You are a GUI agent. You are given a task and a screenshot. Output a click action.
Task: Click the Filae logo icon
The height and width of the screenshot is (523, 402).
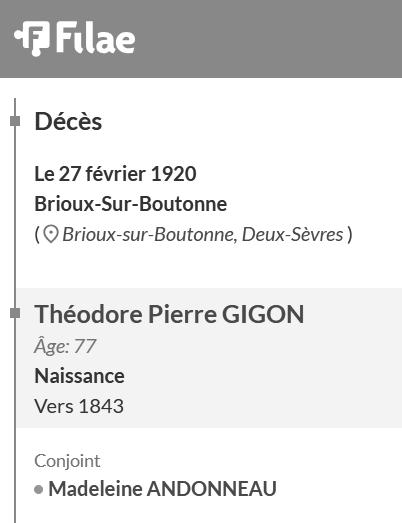click(x=32, y=38)
